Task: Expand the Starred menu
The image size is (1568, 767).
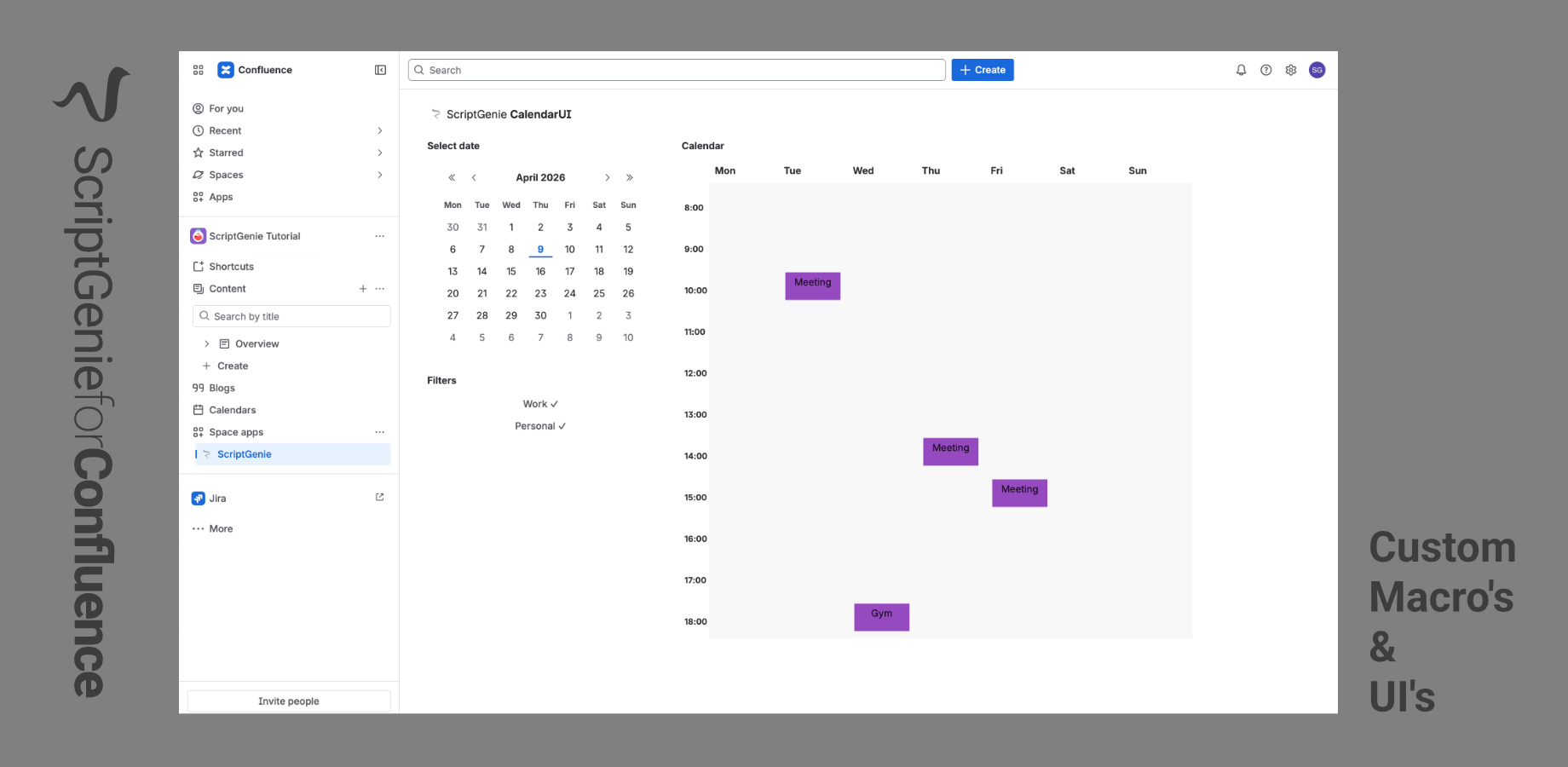Action: (380, 153)
